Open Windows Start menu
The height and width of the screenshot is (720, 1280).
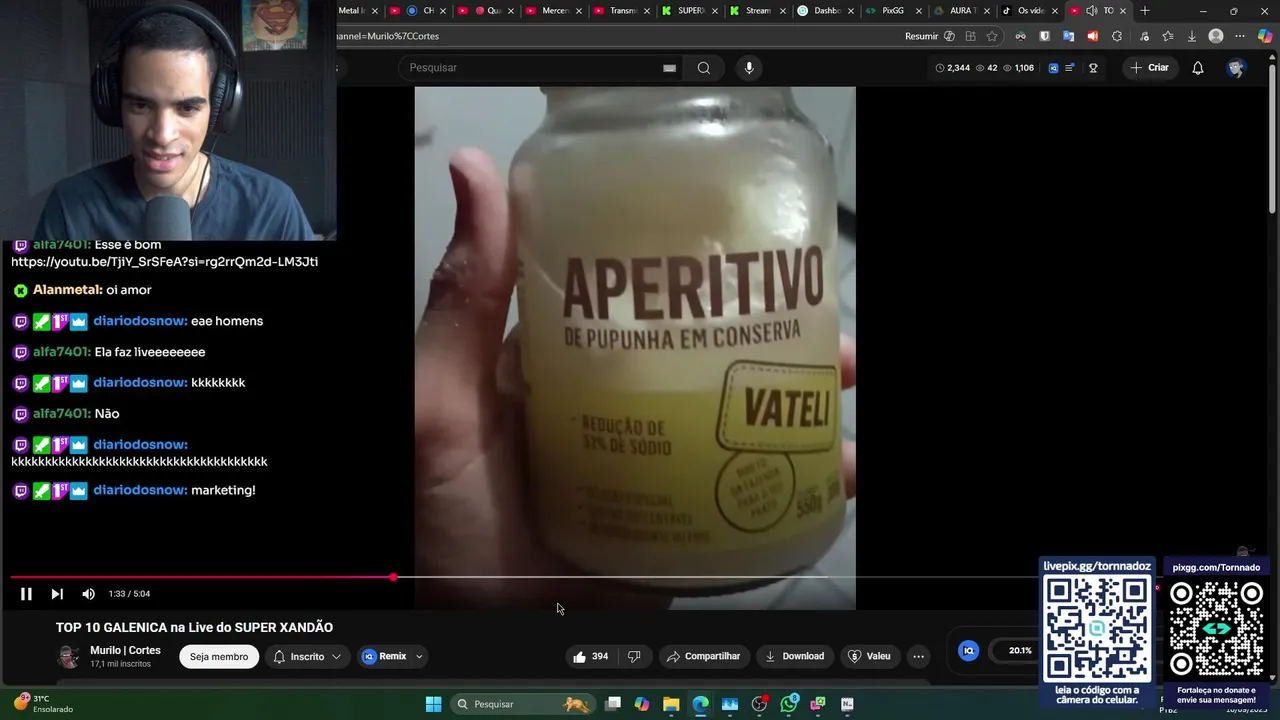(x=433, y=705)
